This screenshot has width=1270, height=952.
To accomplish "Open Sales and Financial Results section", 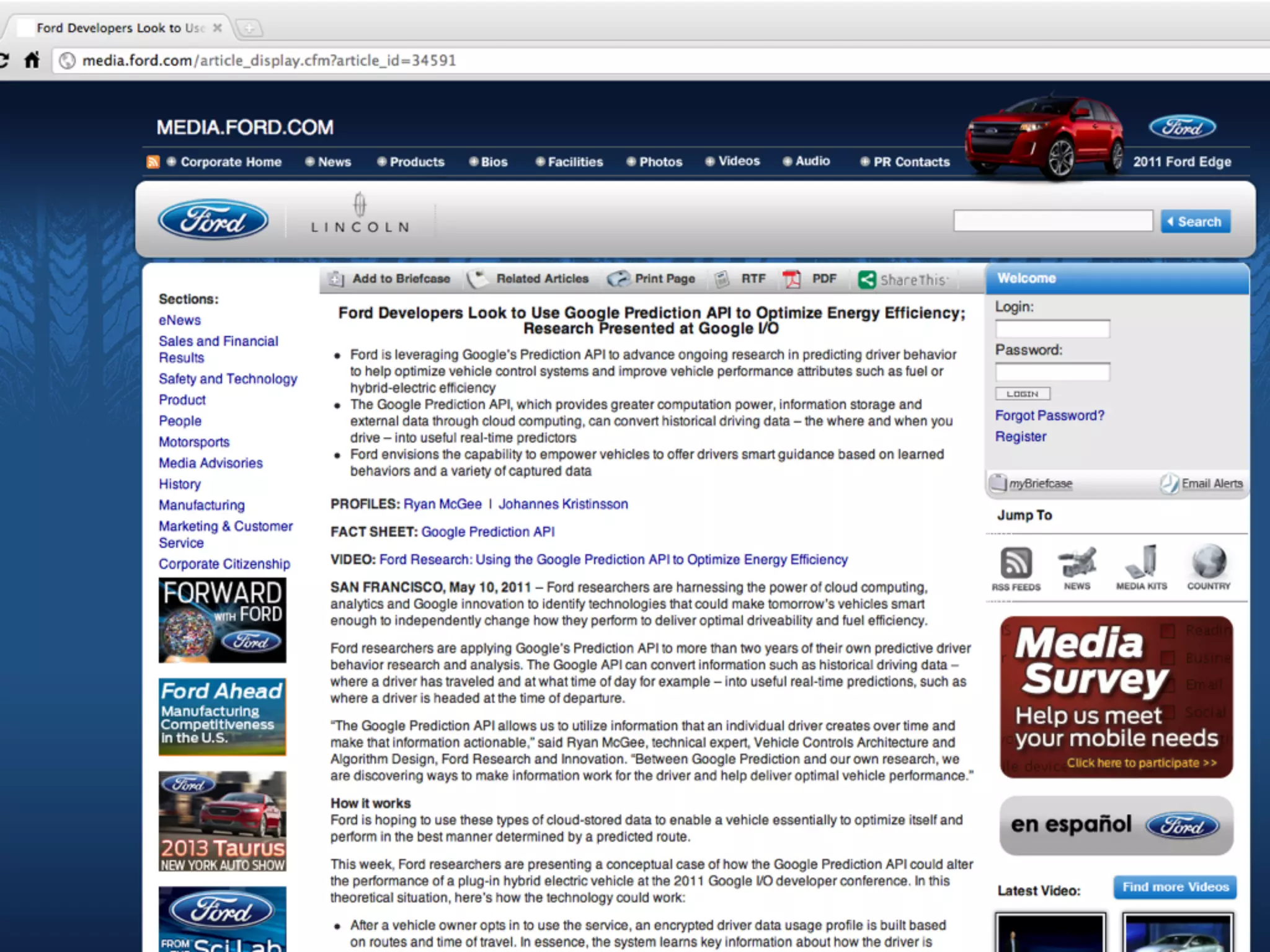I will [x=218, y=350].
